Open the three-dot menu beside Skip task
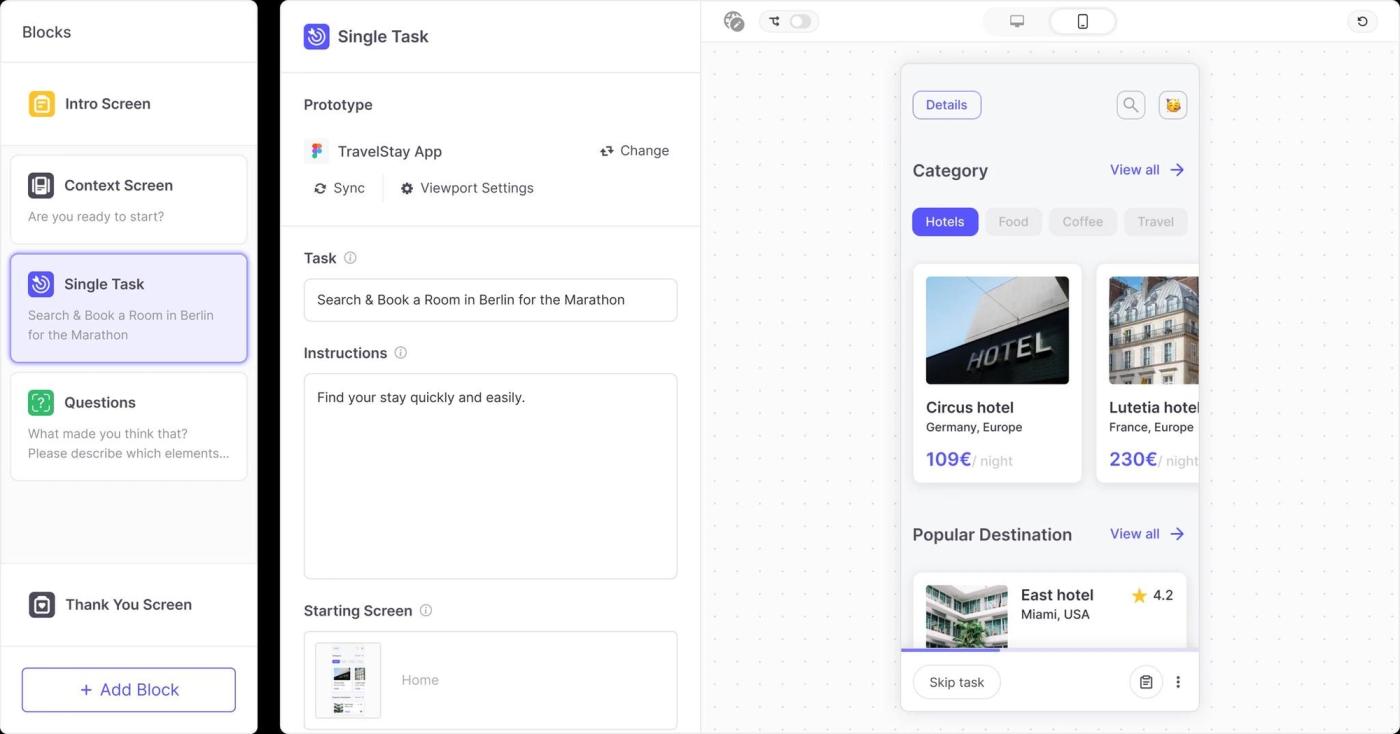 pyautogui.click(x=1178, y=682)
